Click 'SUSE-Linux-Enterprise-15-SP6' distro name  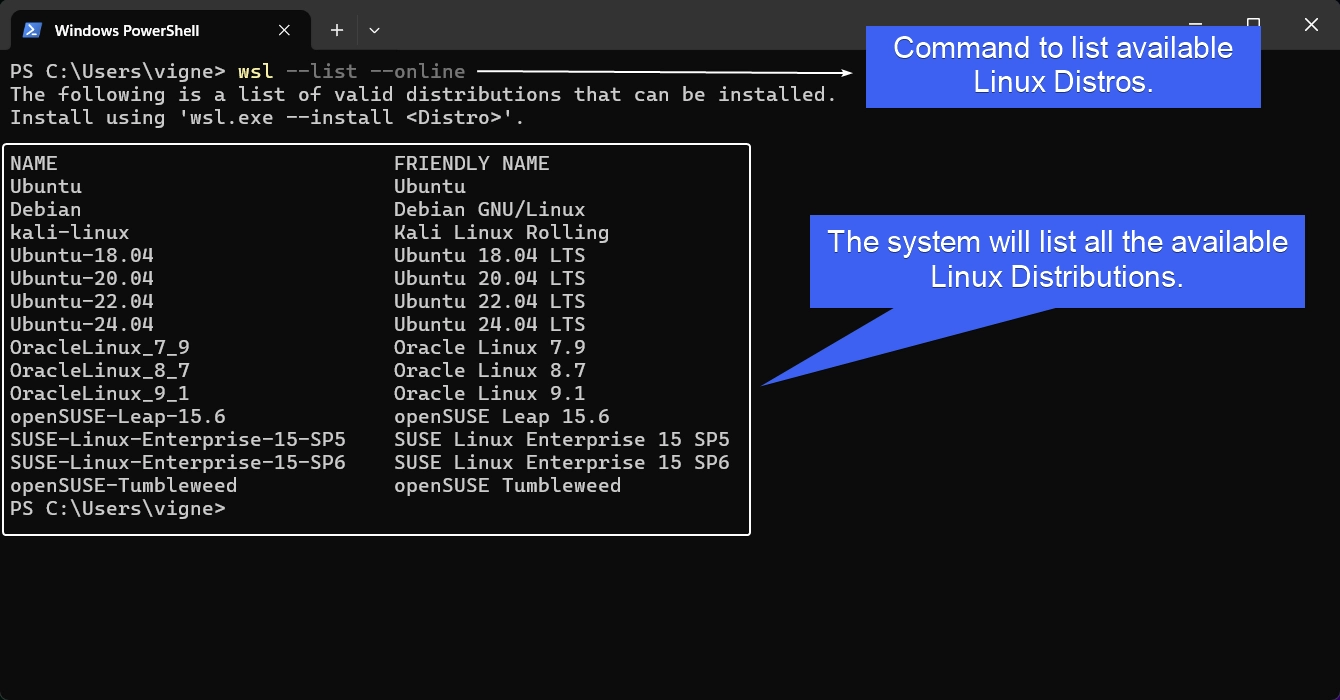tap(178, 463)
